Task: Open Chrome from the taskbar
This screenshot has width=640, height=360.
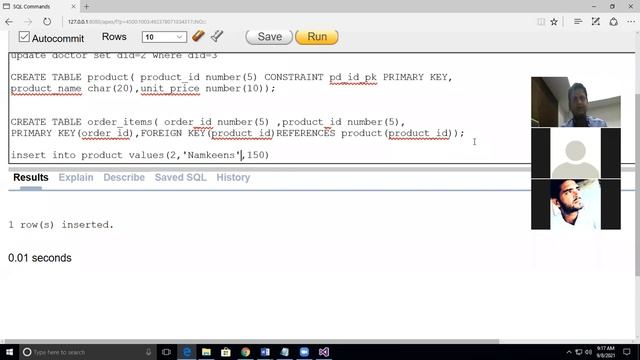Action: (x=245, y=352)
